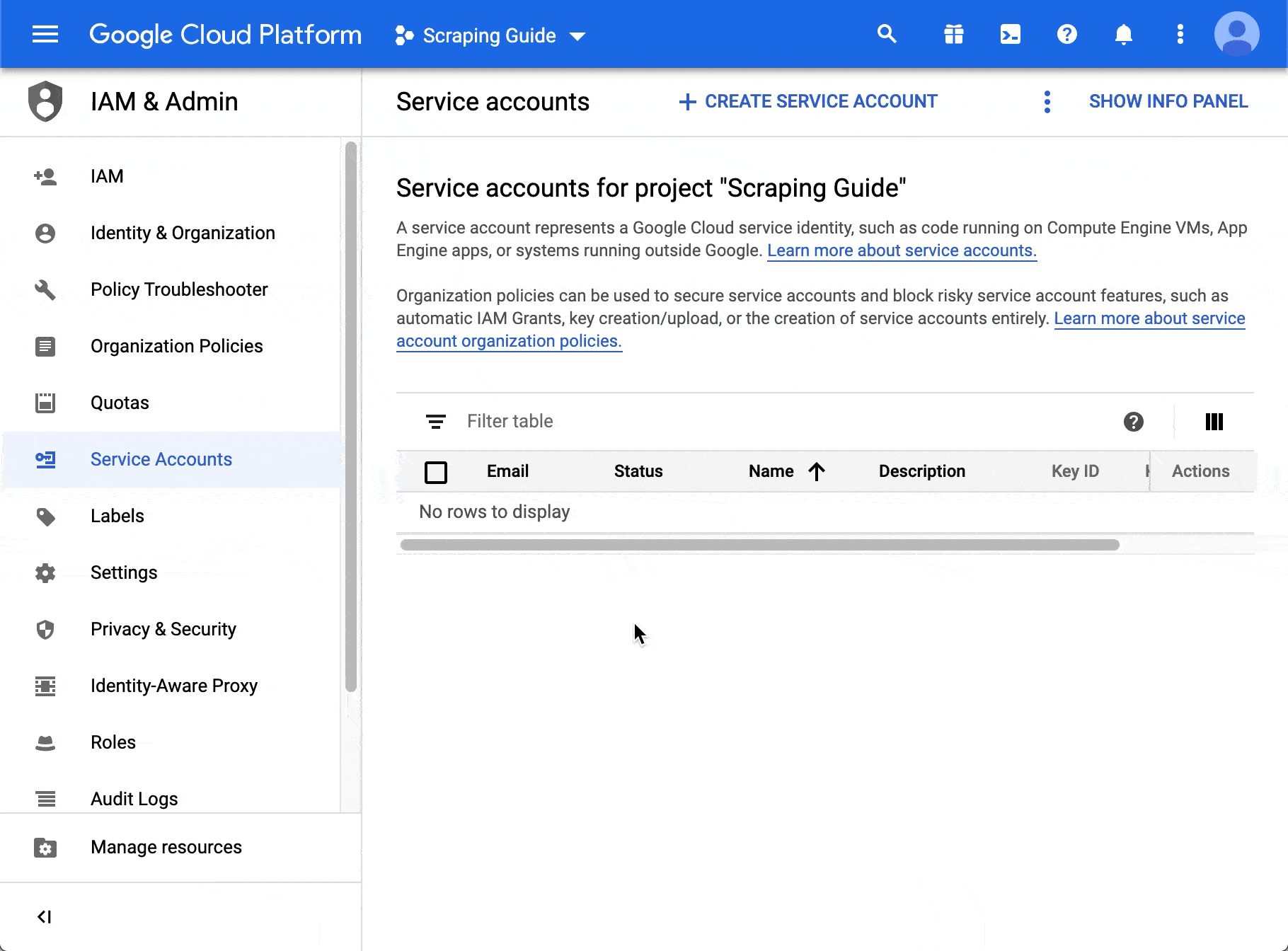This screenshot has width=1288, height=951.
Task: Activate Cloud Shell terminal icon
Action: pos(1010,34)
